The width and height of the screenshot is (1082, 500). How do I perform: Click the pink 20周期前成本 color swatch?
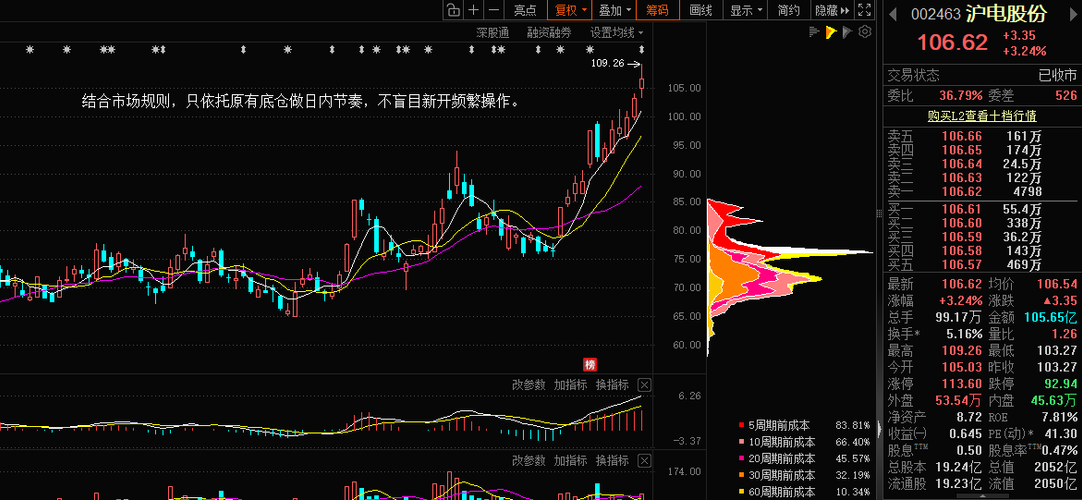tap(741, 459)
